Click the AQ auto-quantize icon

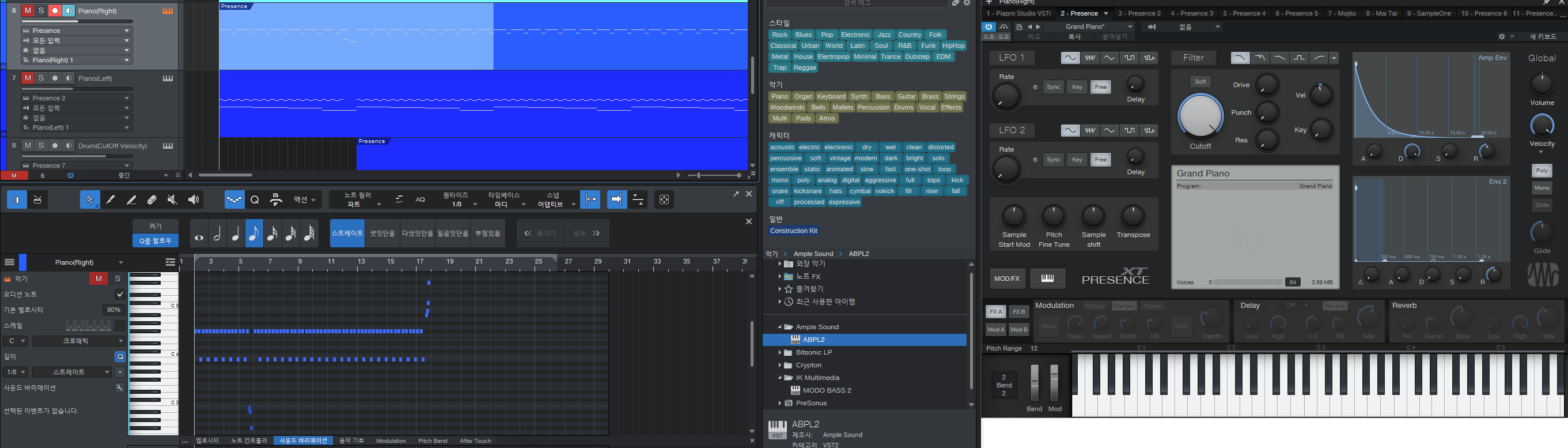tap(421, 199)
